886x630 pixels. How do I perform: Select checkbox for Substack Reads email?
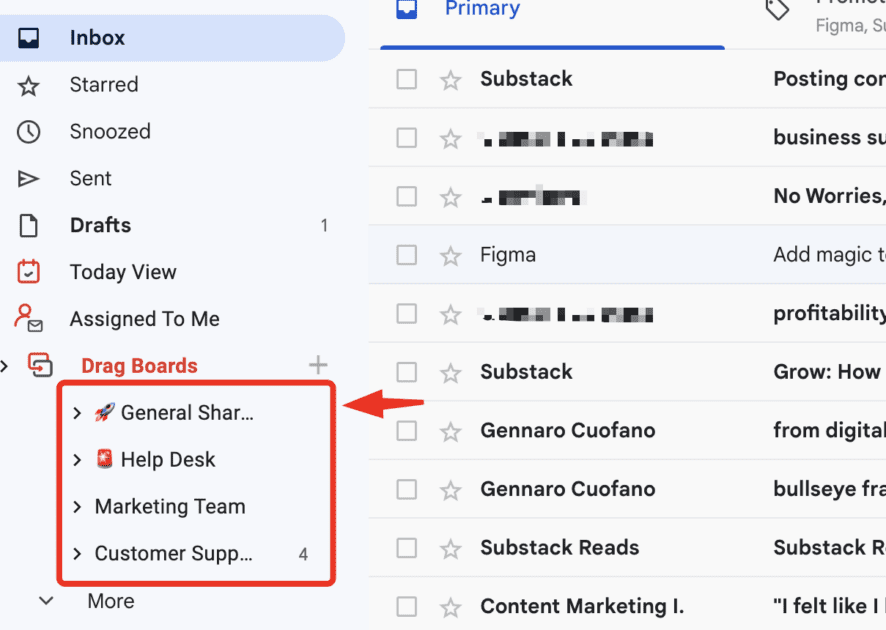(407, 548)
